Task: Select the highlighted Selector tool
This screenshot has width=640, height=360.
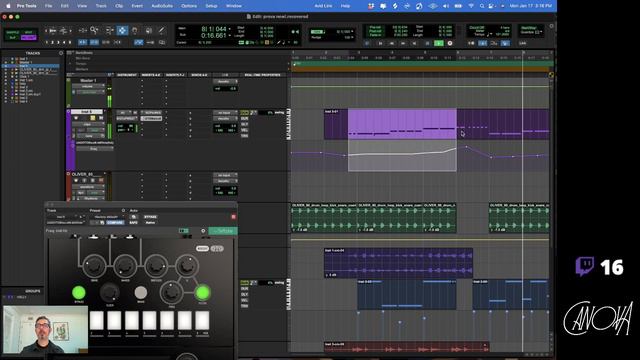Action: click(122, 30)
